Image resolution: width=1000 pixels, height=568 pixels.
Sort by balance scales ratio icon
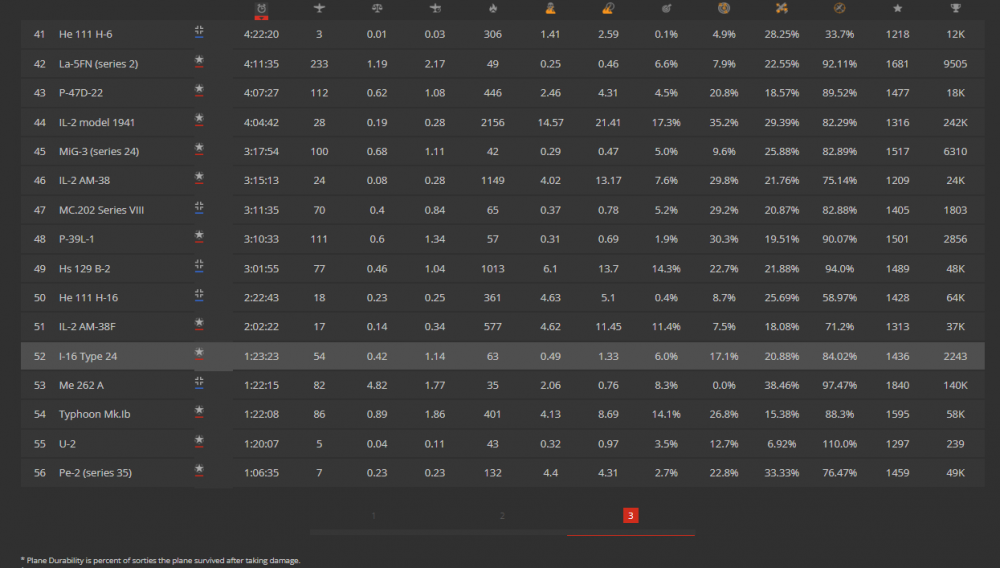[x=377, y=8]
